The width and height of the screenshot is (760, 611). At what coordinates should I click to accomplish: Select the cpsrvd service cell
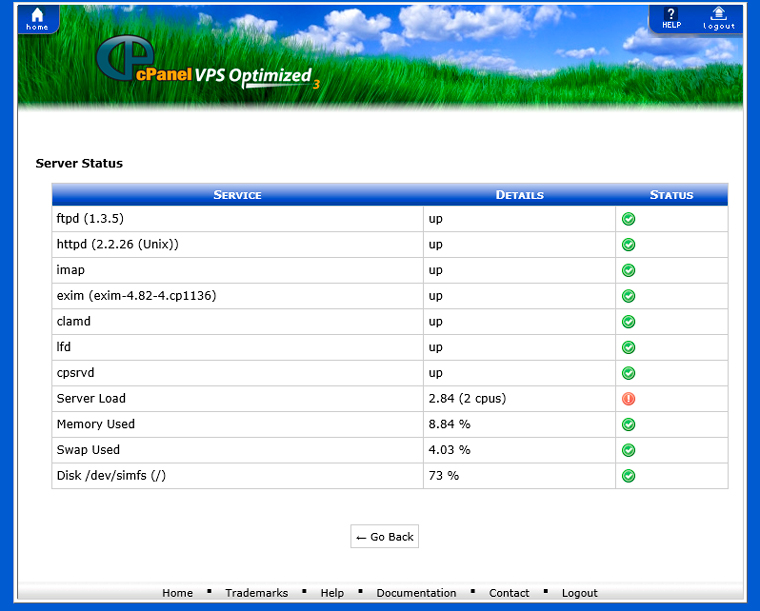[x=238, y=373]
